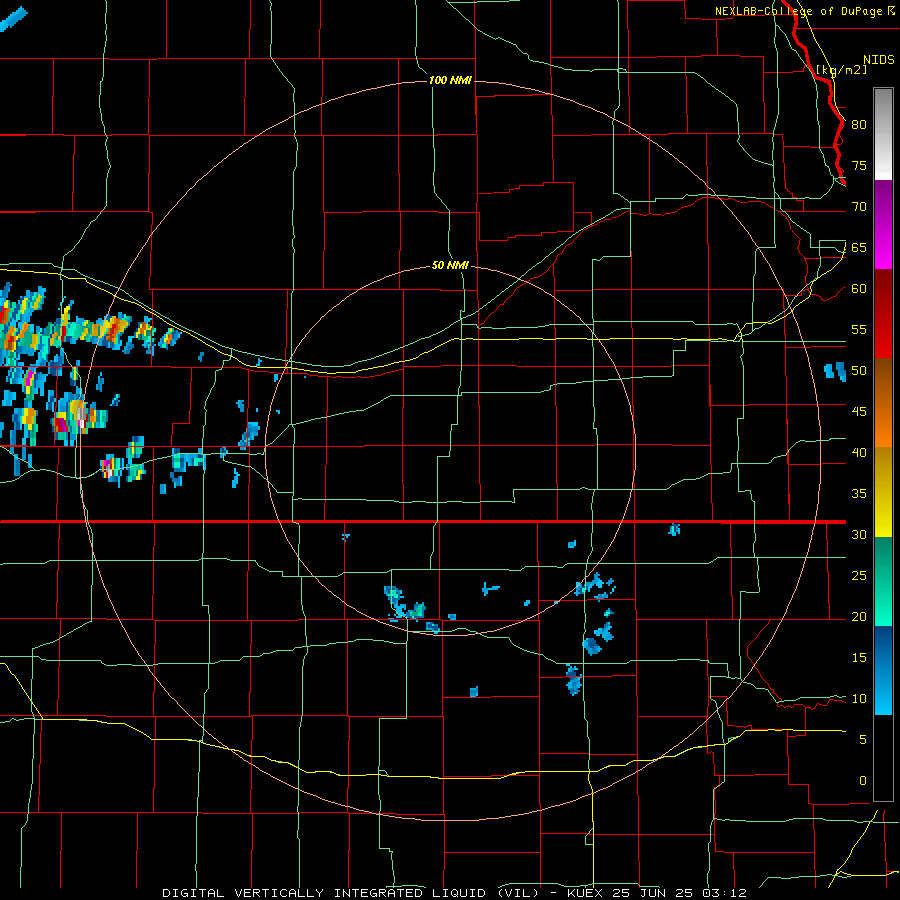
Task: Click the Digital Vertically Integrated Liquid caption
Action: 454,893
